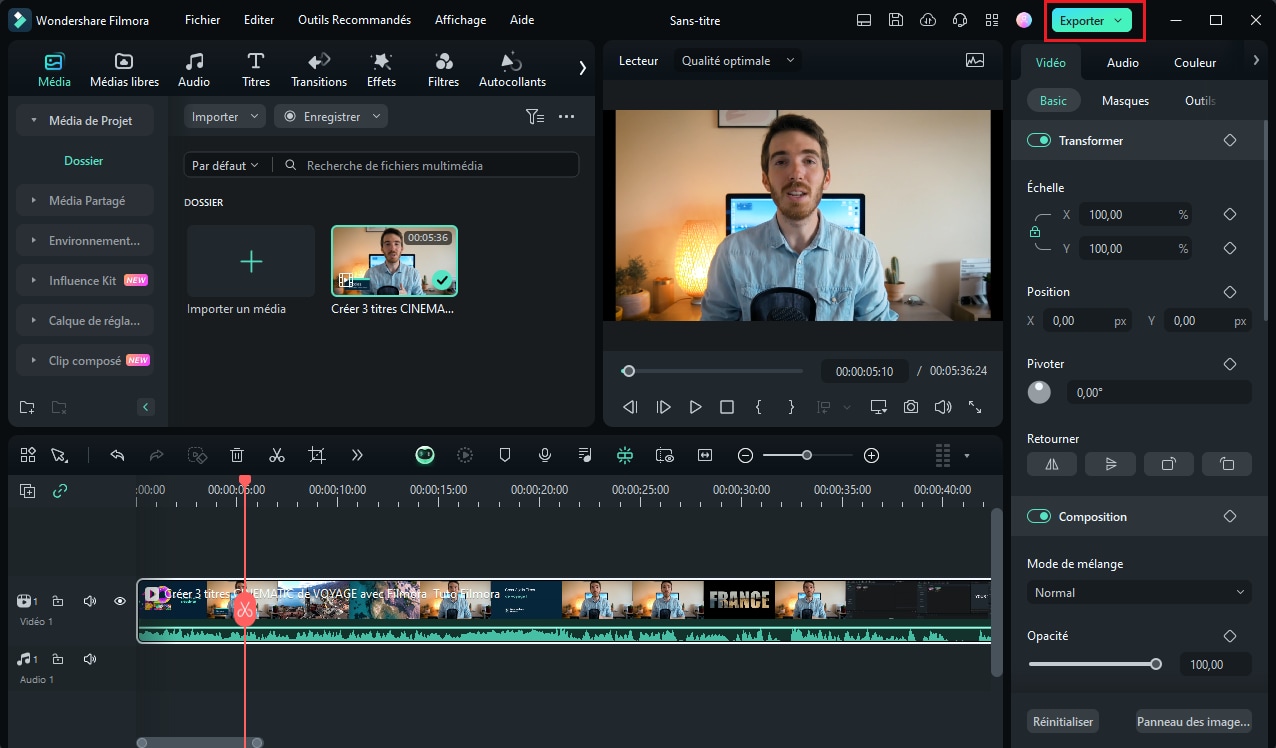Open the Affichage menu
The image size is (1276, 748).
pyautogui.click(x=460, y=20)
